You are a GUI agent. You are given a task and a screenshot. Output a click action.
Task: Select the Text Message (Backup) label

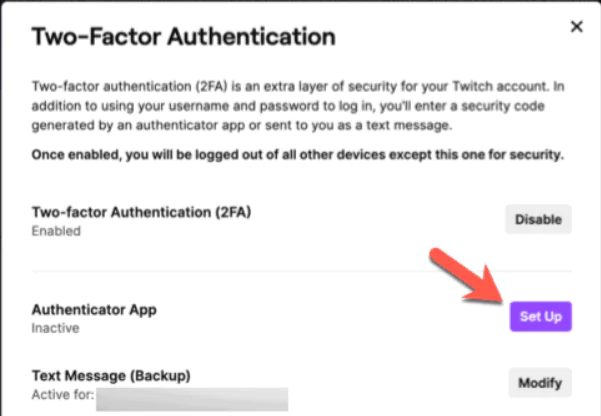click(111, 376)
